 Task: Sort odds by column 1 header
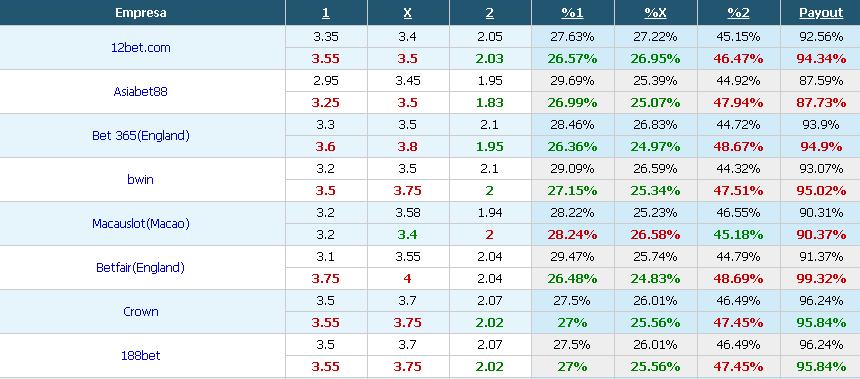[326, 13]
